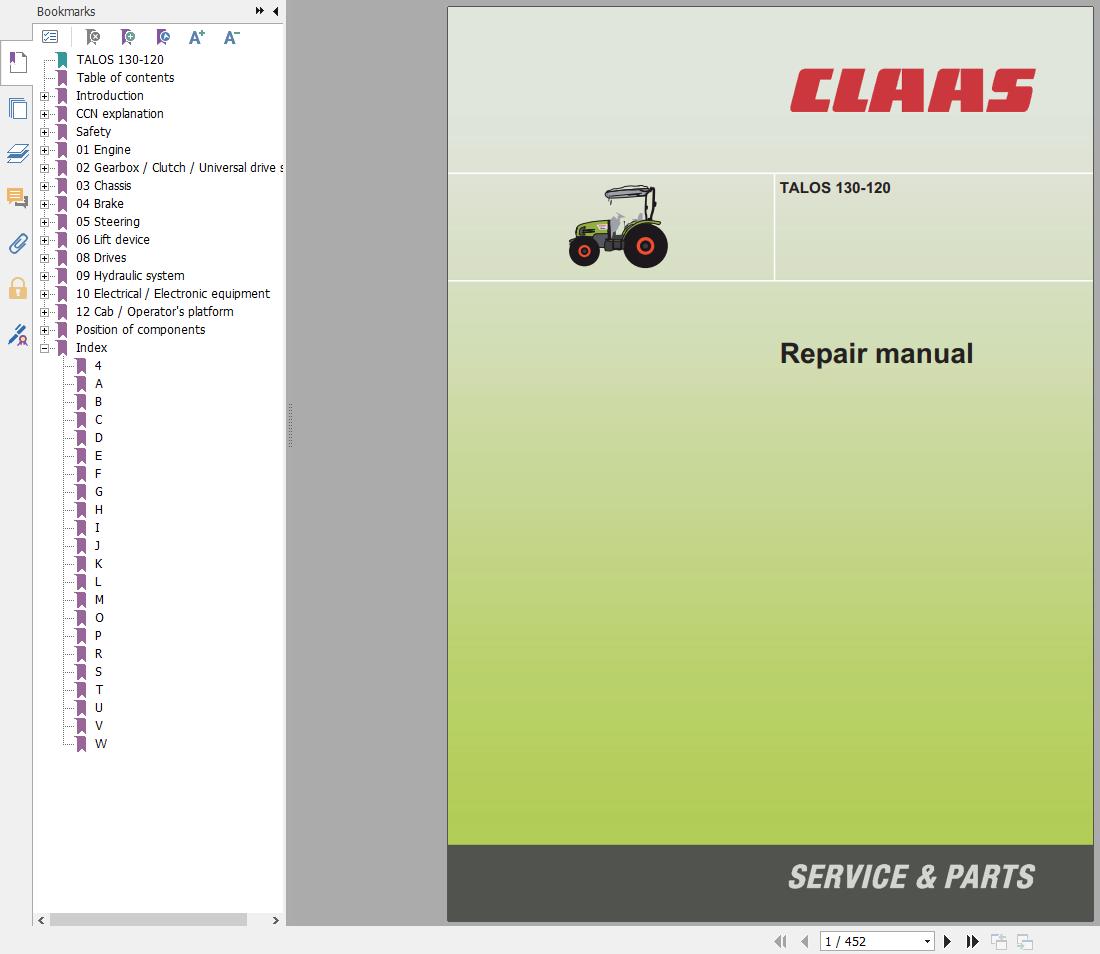The width and height of the screenshot is (1100, 954).
Task: Select the 05 Steering bookmark
Action: pos(108,222)
